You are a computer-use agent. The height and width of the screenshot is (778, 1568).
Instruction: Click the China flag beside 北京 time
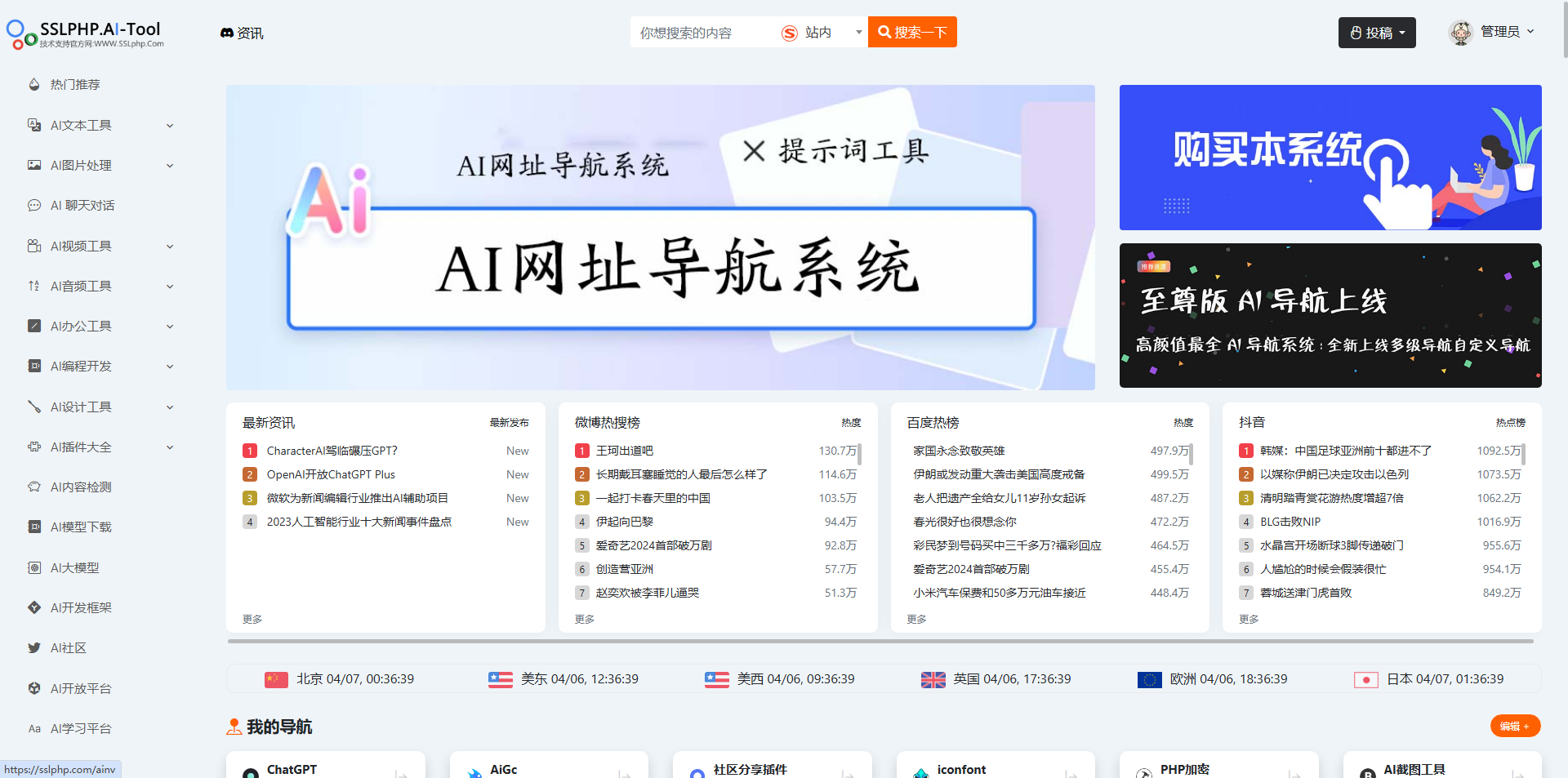click(x=277, y=679)
